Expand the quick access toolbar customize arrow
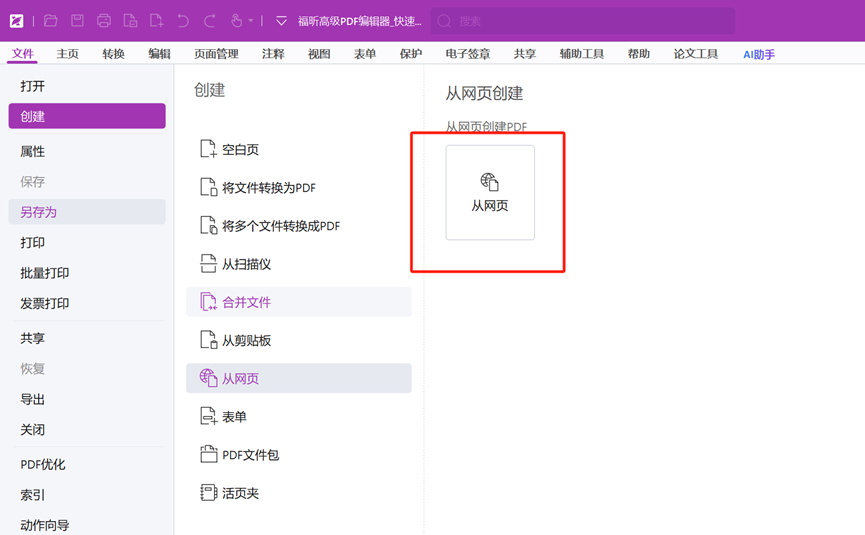865x535 pixels. tap(281, 21)
